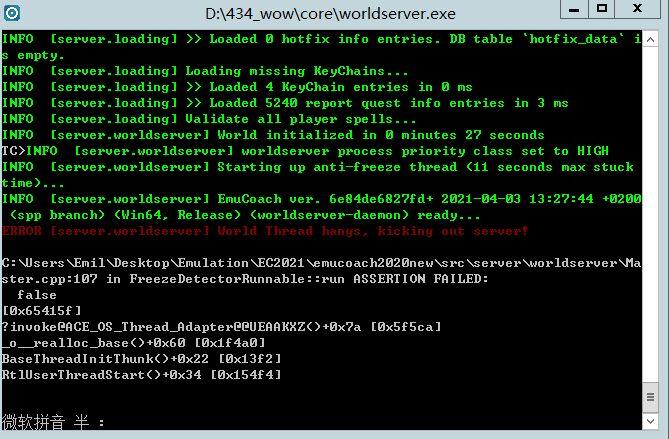669x439 pixels.
Task: Click the red ERROR World Thread hangs line
Action: pyautogui.click(x=265, y=231)
